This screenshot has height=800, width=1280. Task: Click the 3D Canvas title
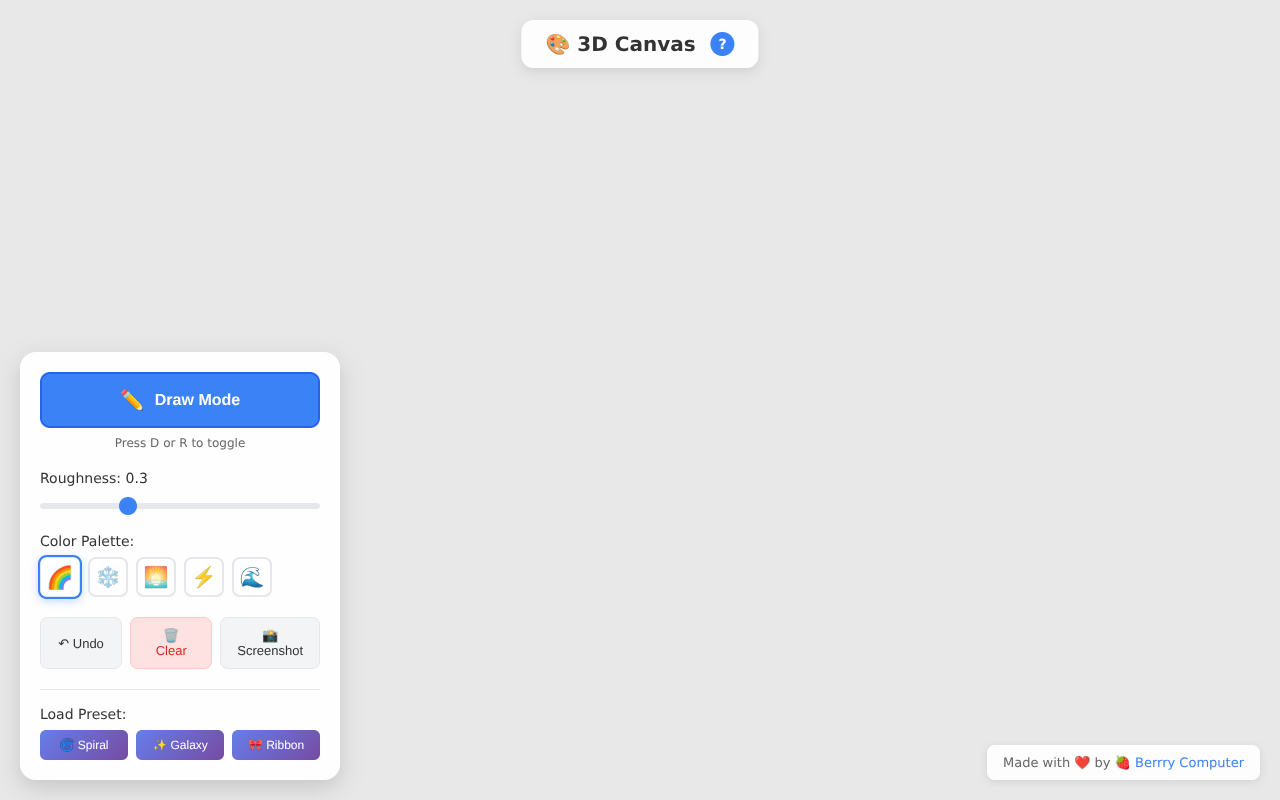coord(636,44)
